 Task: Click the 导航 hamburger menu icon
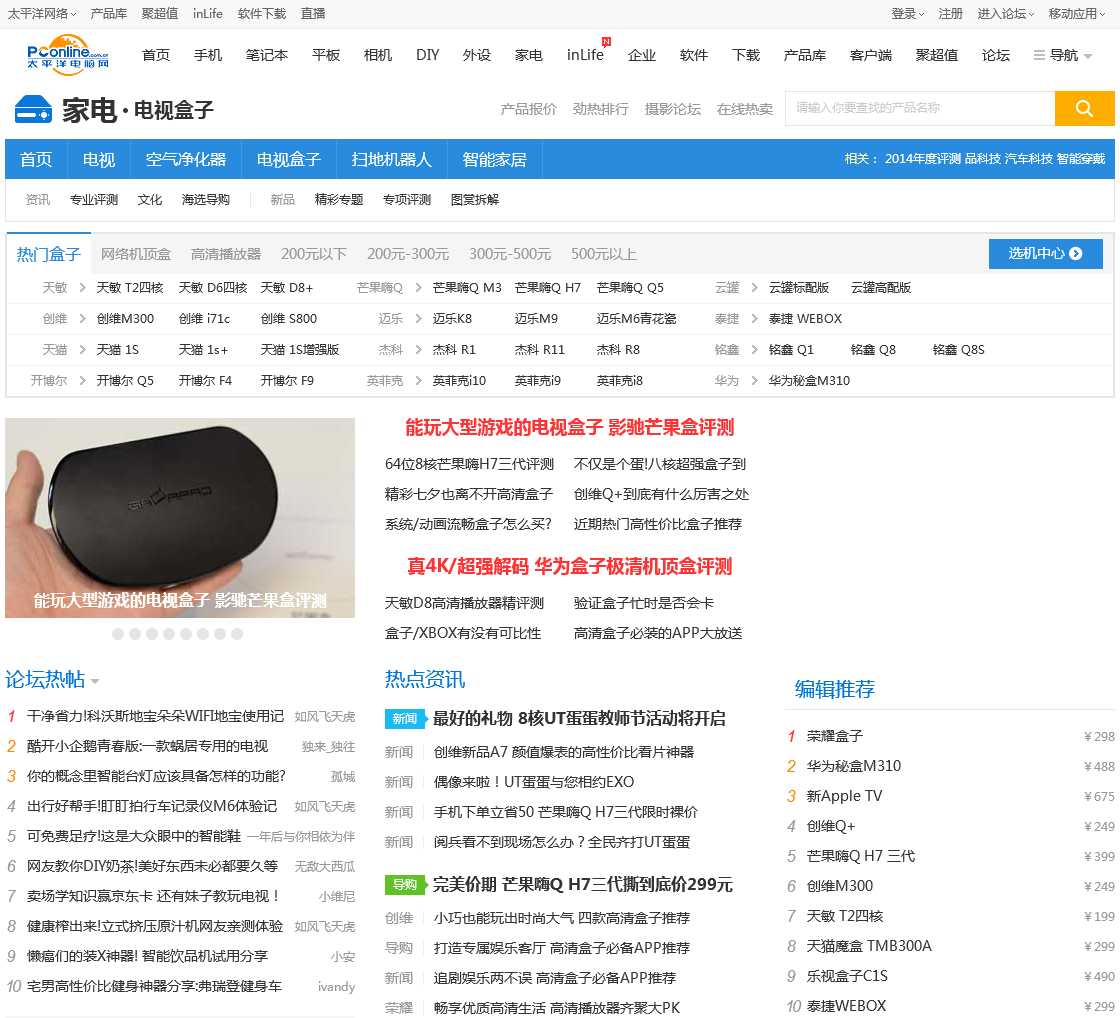point(1039,55)
